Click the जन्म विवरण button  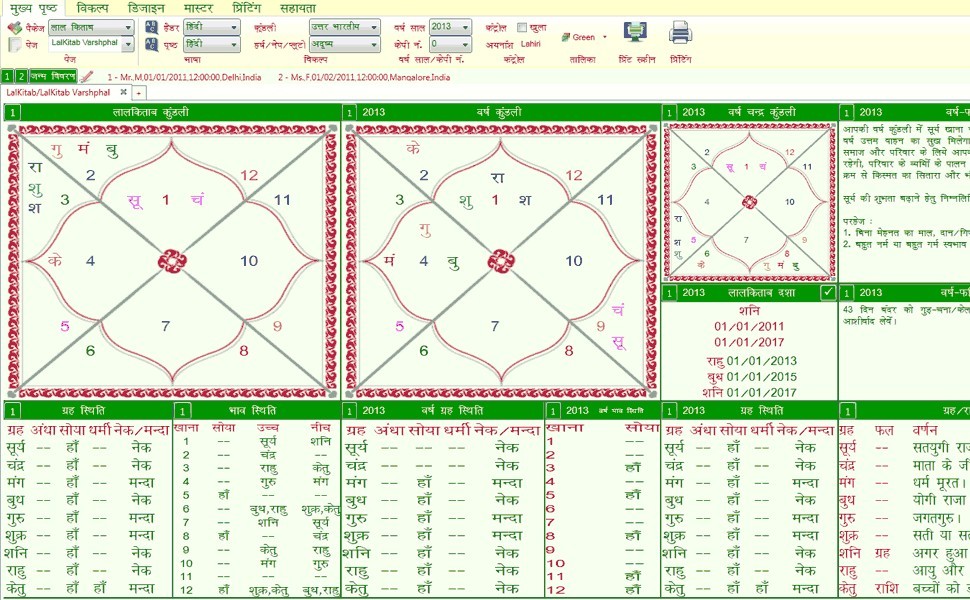[53, 77]
